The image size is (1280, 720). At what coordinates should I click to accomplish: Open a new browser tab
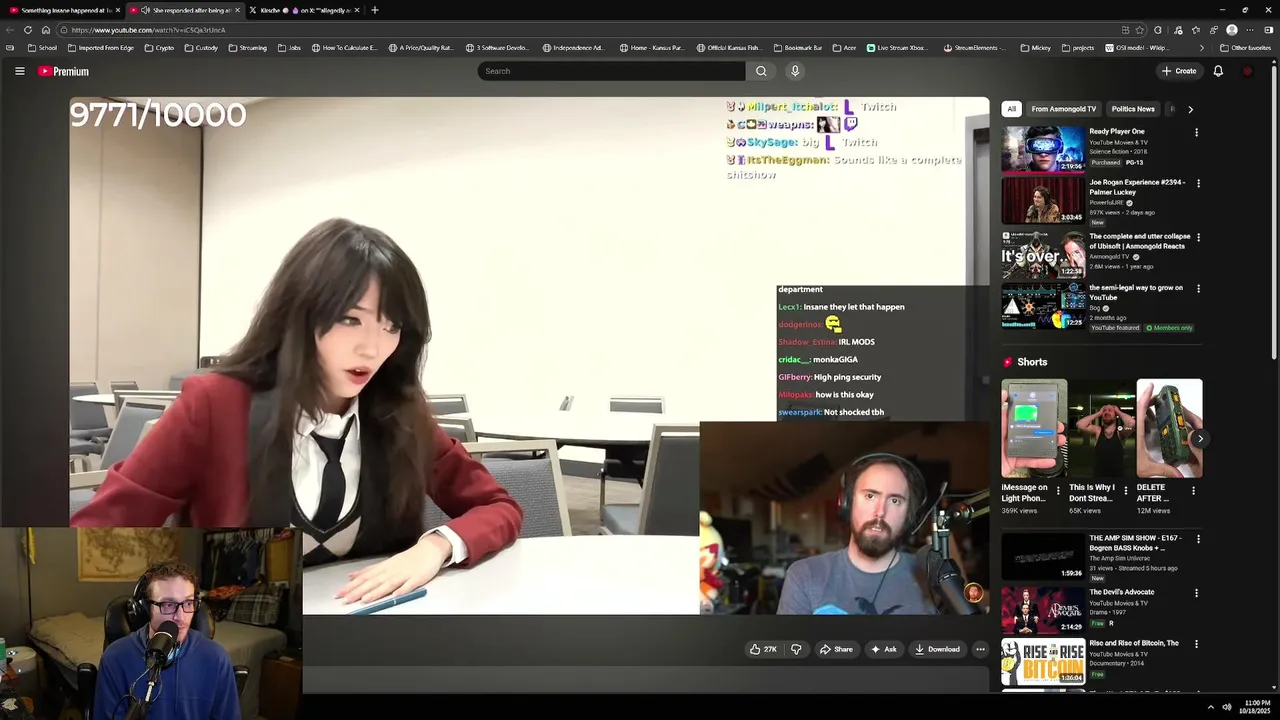tap(375, 10)
